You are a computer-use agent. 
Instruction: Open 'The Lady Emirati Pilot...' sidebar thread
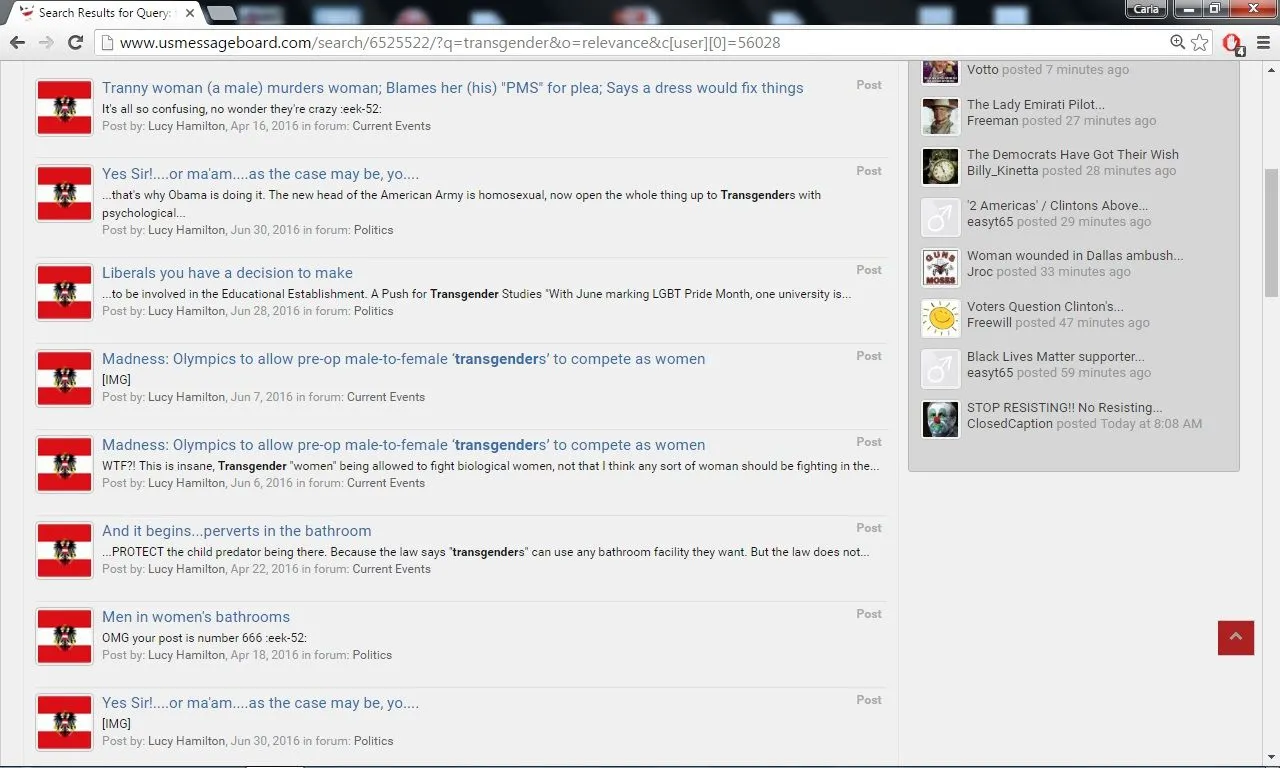point(1035,104)
